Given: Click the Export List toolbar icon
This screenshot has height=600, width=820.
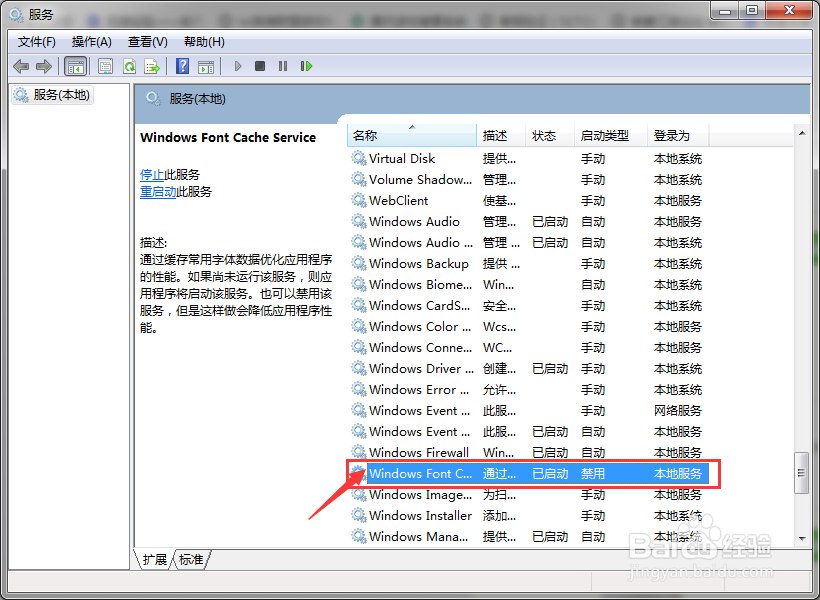Looking at the screenshot, I should 152,66.
